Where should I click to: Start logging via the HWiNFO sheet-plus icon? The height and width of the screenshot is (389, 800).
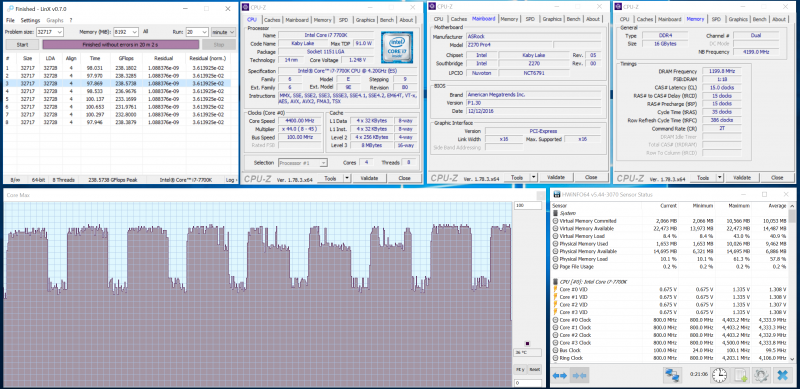pos(740,376)
